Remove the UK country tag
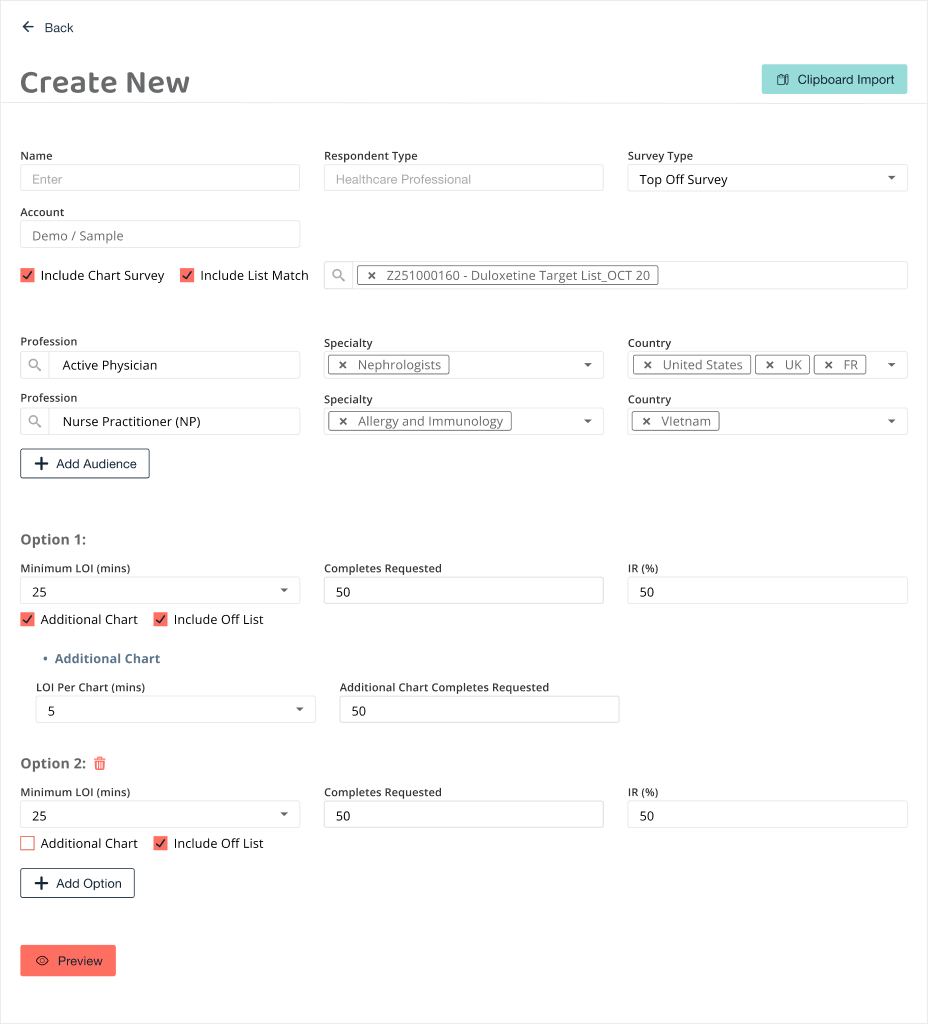 click(770, 365)
